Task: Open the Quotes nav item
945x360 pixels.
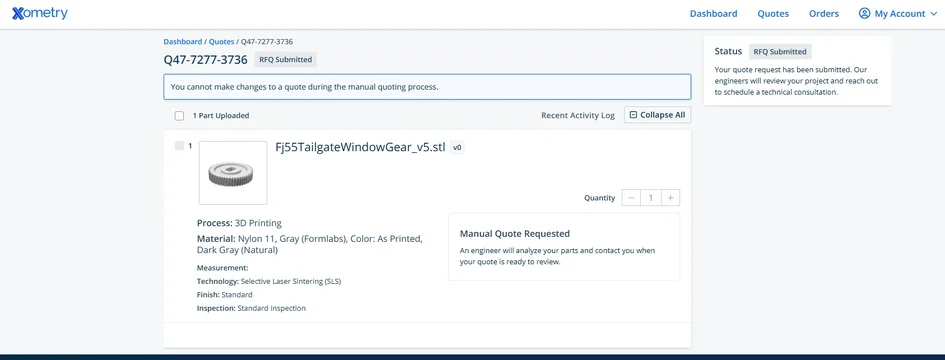Action: coord(773,14)
